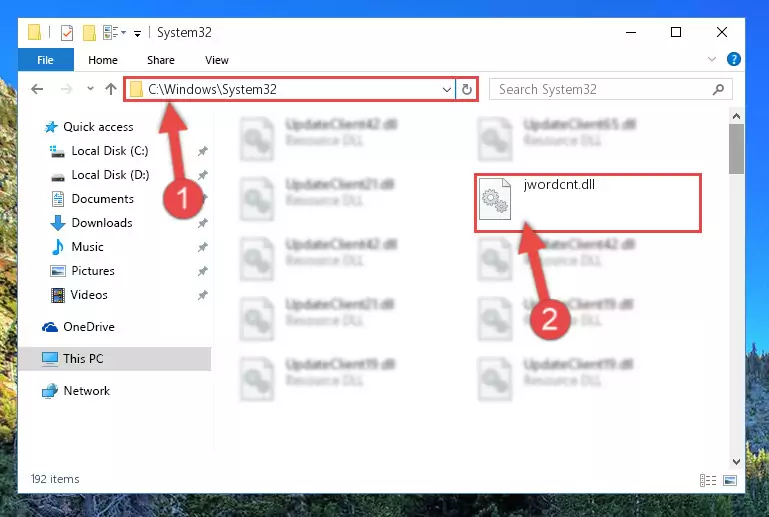
Task: Open the File menu tab
Action: click(x=46, y=60)
